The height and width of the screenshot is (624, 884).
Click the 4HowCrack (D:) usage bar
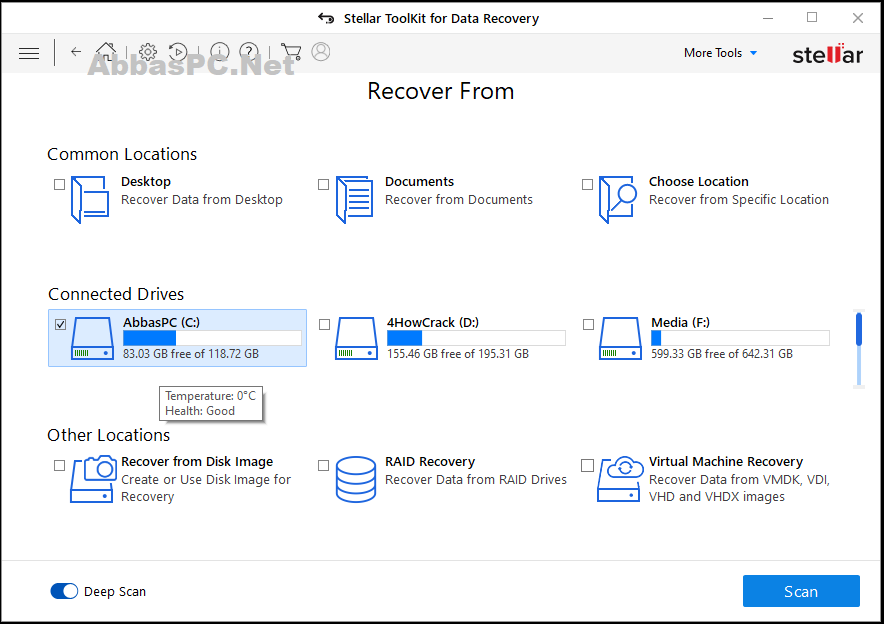pyautogui.click(x=476, y=338)
